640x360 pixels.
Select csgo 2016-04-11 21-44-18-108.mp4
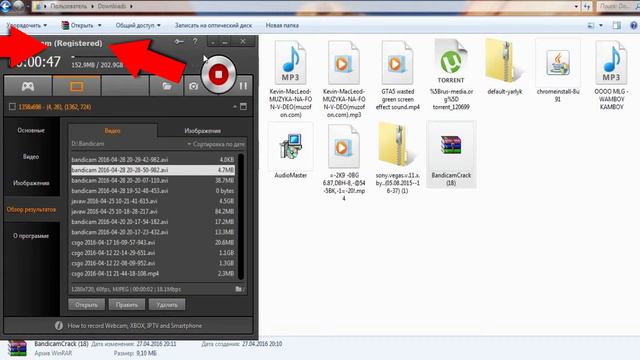(x=153, y=273)
